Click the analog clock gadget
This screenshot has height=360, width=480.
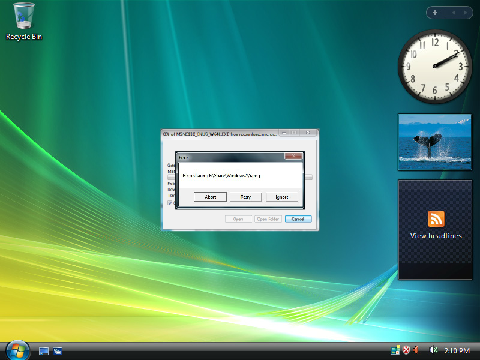(x=435, y=66)
